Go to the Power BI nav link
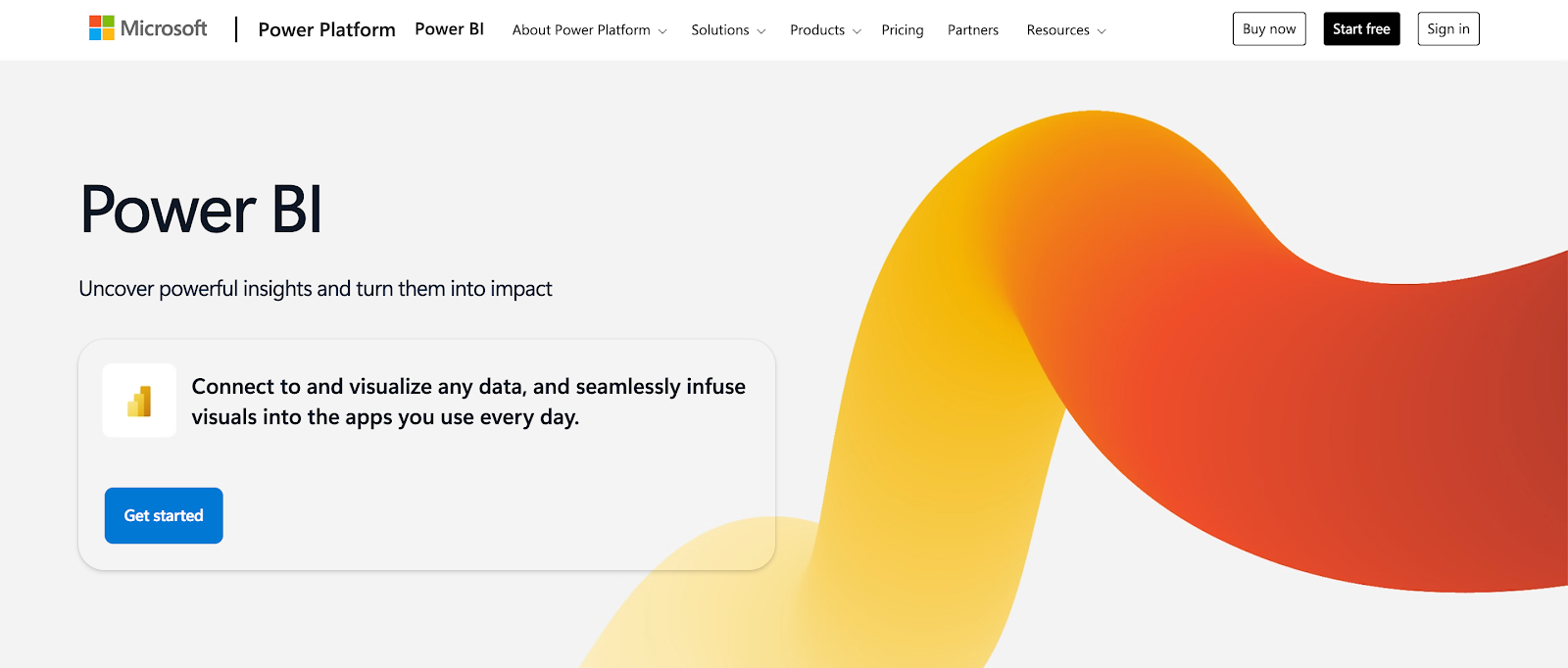Image resolution: width=1568 pixels, height=668 pixels. coord(449,29)
